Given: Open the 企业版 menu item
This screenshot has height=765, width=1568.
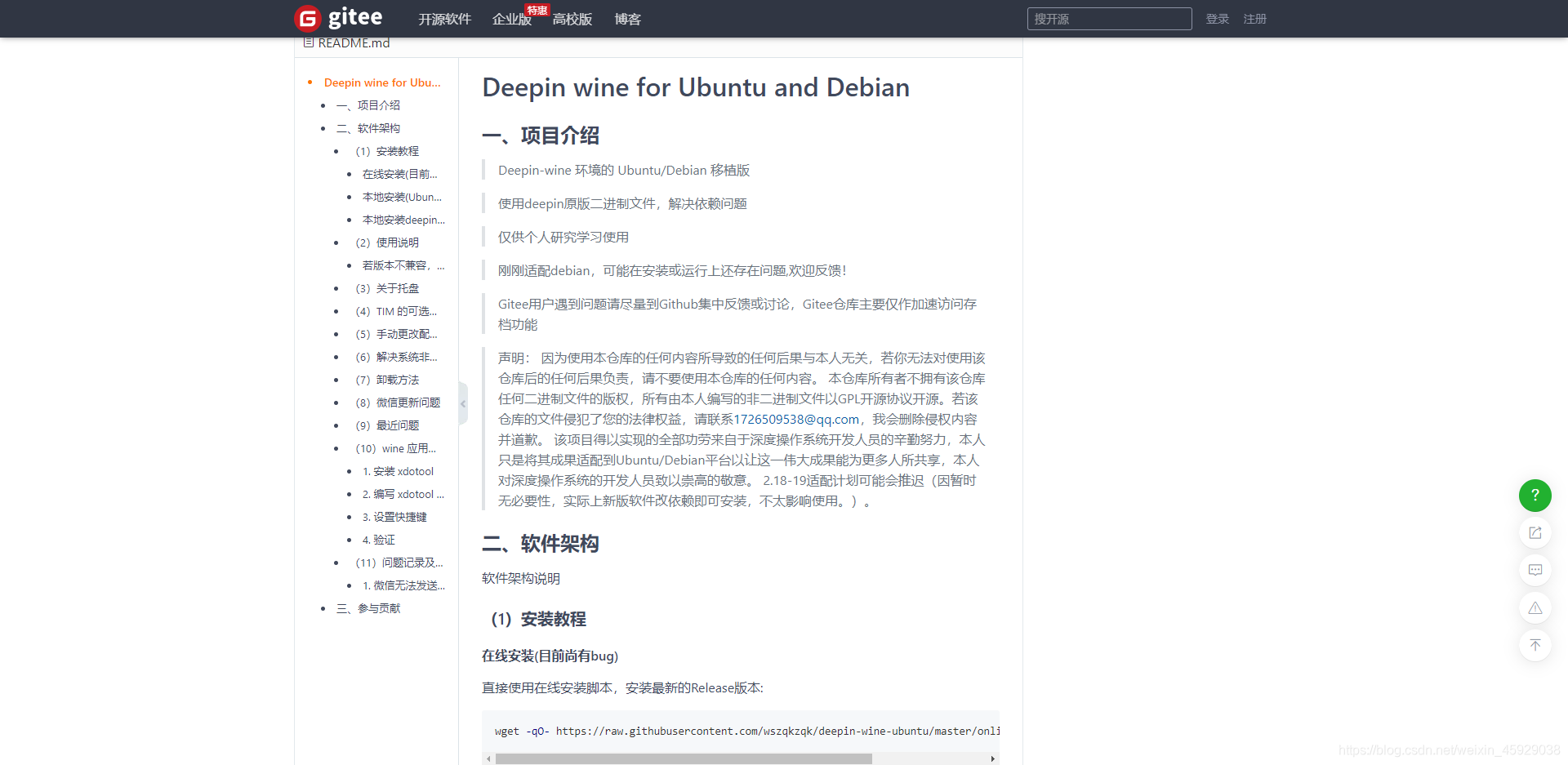Looking at the screenshot, I should pyautogui.click(x=511, y=19).
